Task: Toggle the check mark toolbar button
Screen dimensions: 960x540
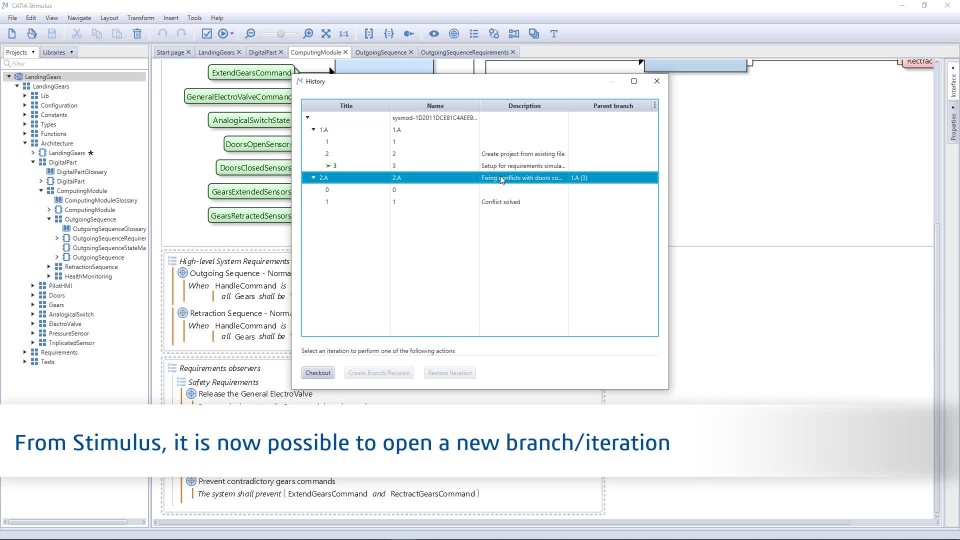Action: 207,34
